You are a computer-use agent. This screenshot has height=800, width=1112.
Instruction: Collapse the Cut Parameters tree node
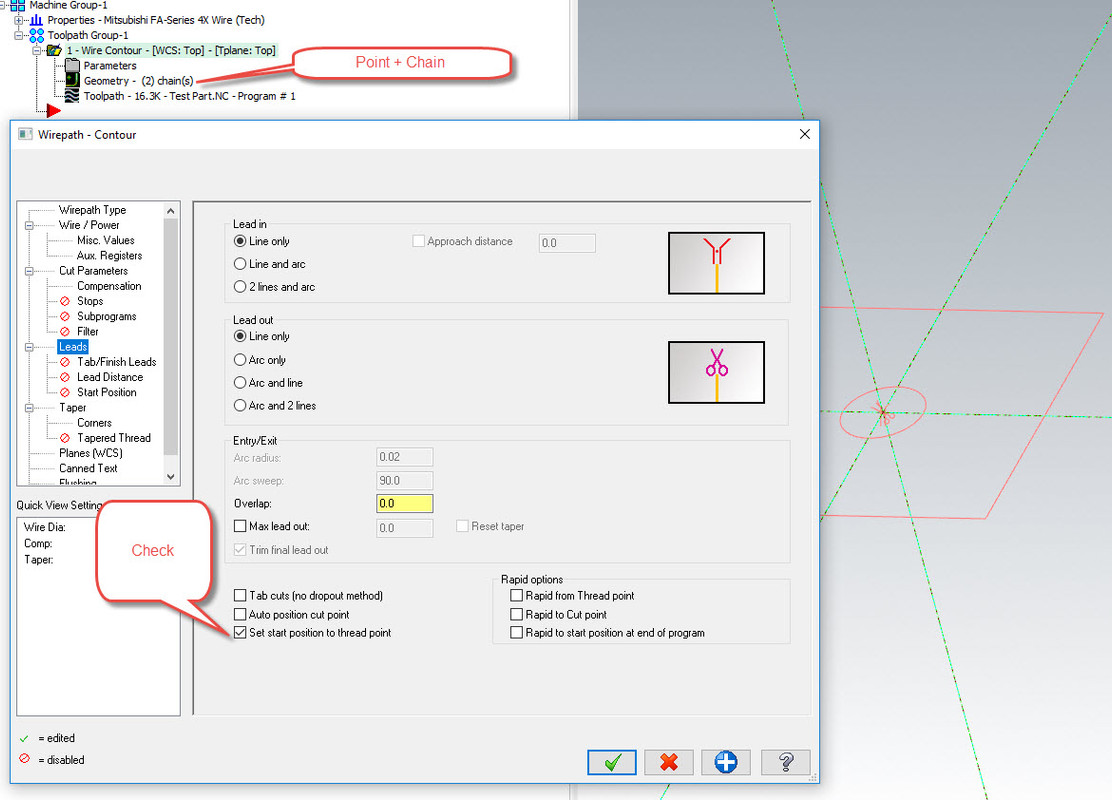29,271
